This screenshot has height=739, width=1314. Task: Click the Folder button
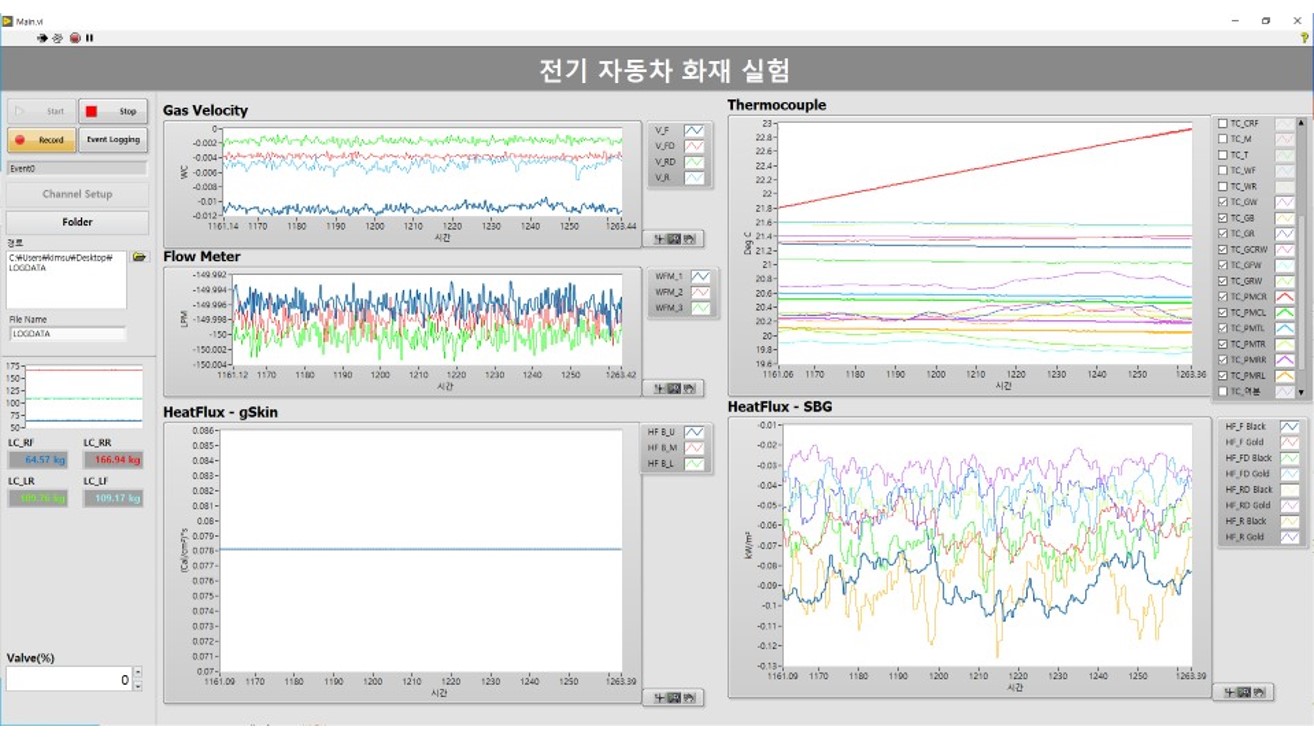point(77,222)
